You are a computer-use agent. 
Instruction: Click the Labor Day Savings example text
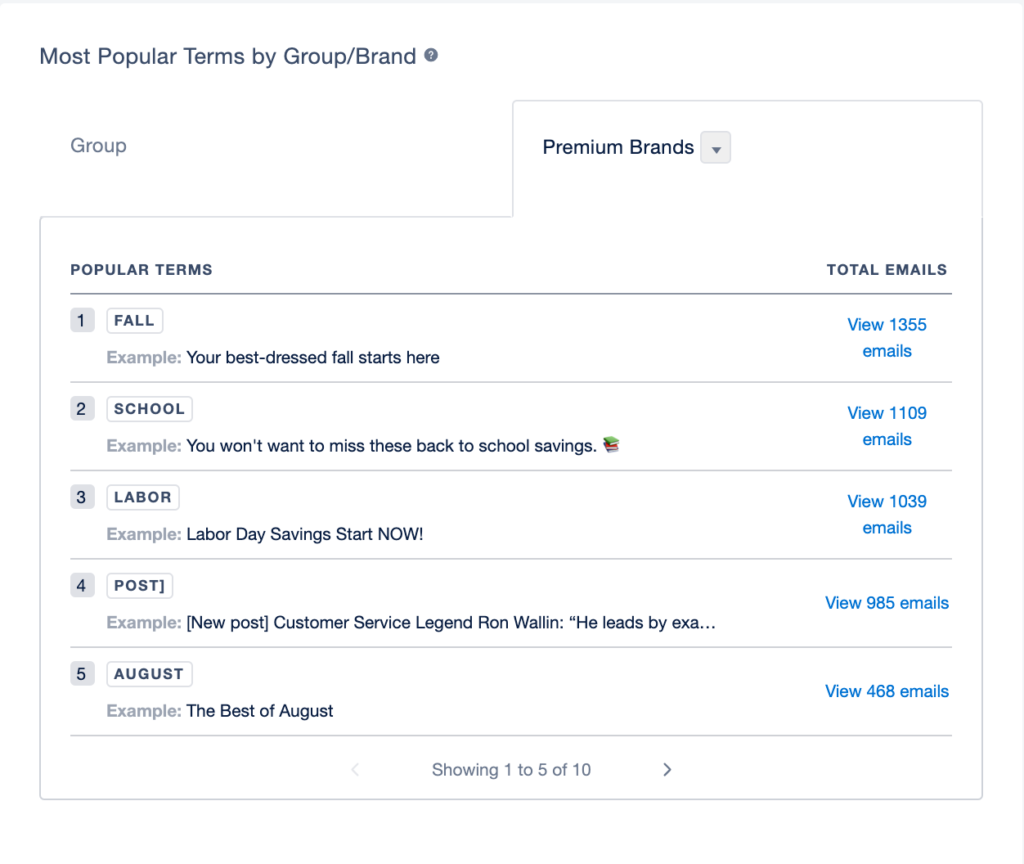point(304,534)
